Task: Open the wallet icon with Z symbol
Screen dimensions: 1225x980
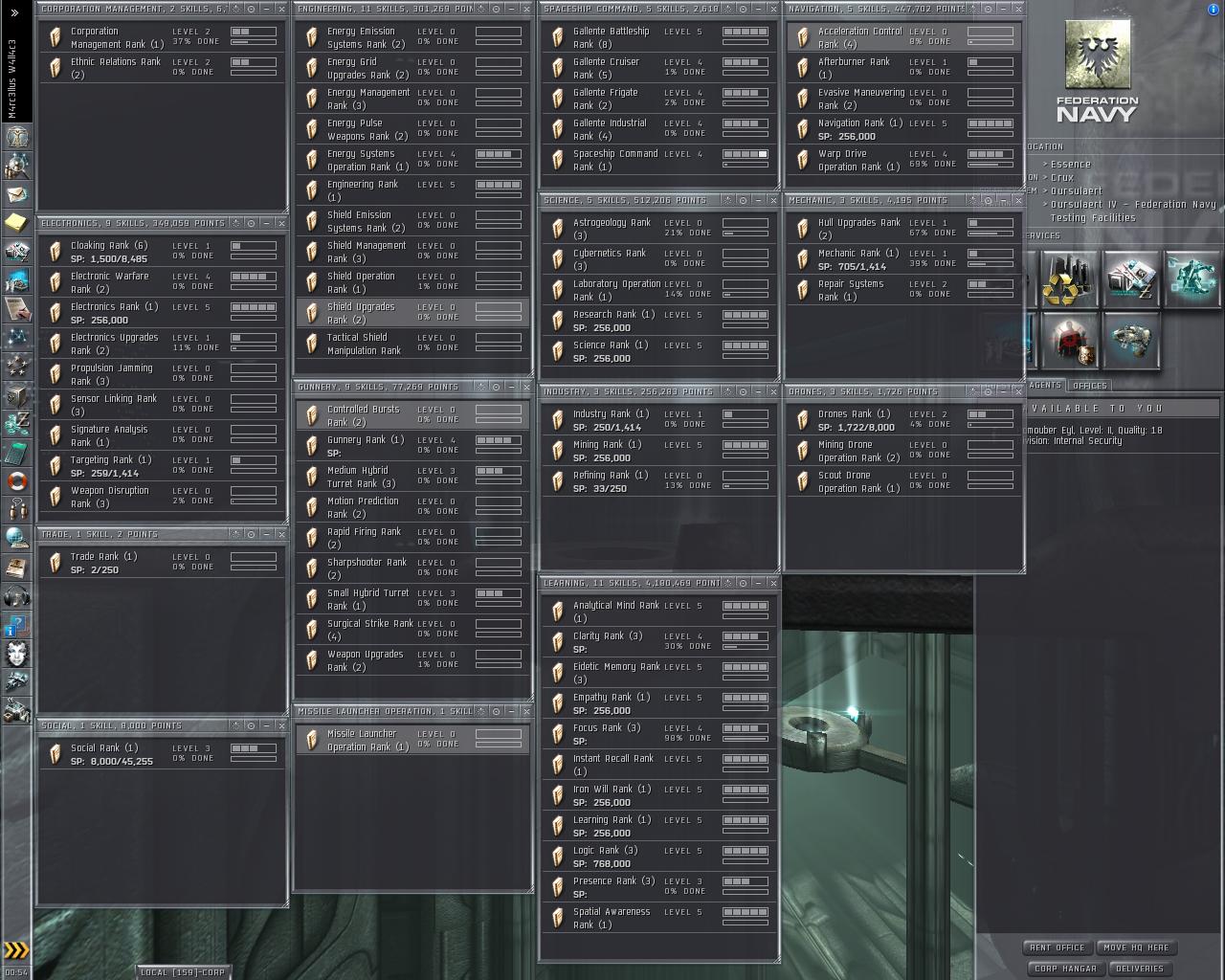Action: [16, 422]
